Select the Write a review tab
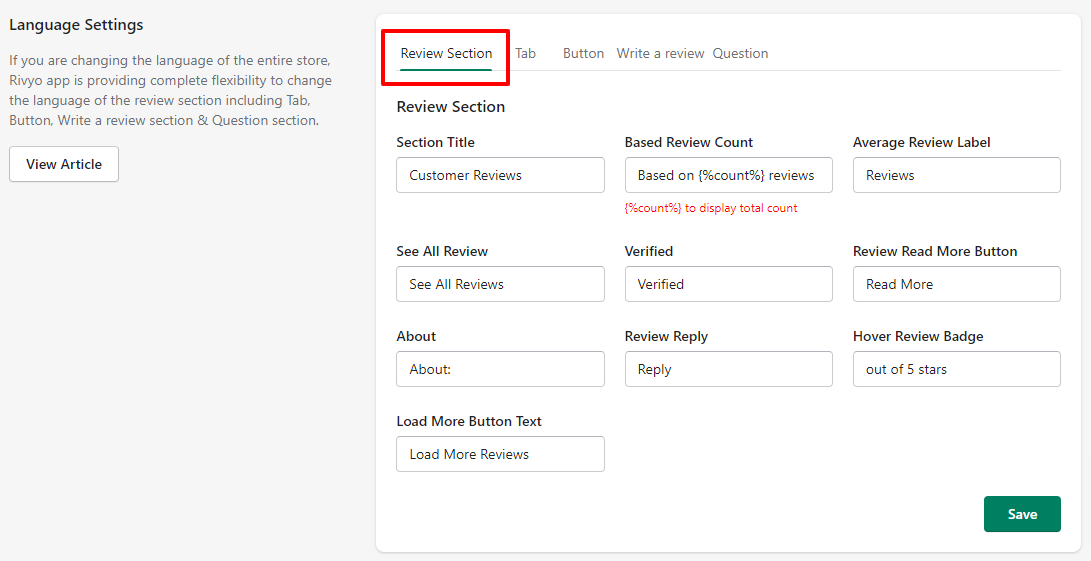The image size is (1091, 561). (x=660, y=54)
